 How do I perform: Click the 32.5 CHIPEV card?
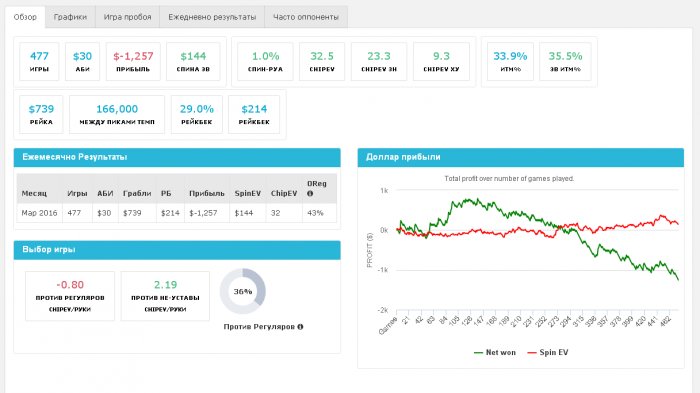coord(322,62)
